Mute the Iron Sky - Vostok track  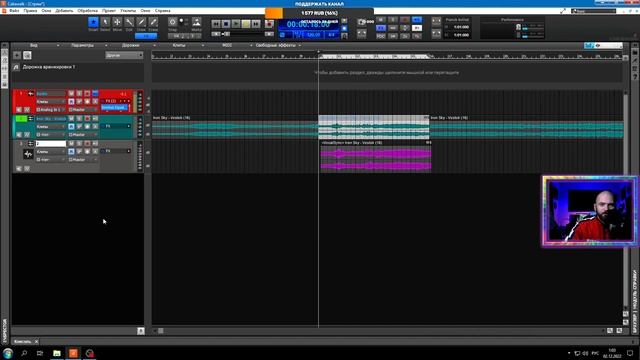click(71, 118)
